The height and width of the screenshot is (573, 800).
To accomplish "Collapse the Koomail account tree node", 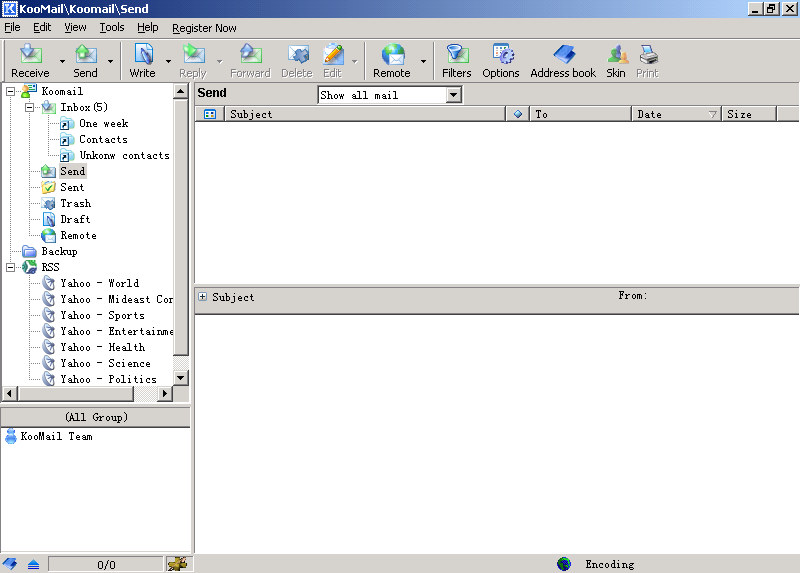I will click(x=10, y=91).
